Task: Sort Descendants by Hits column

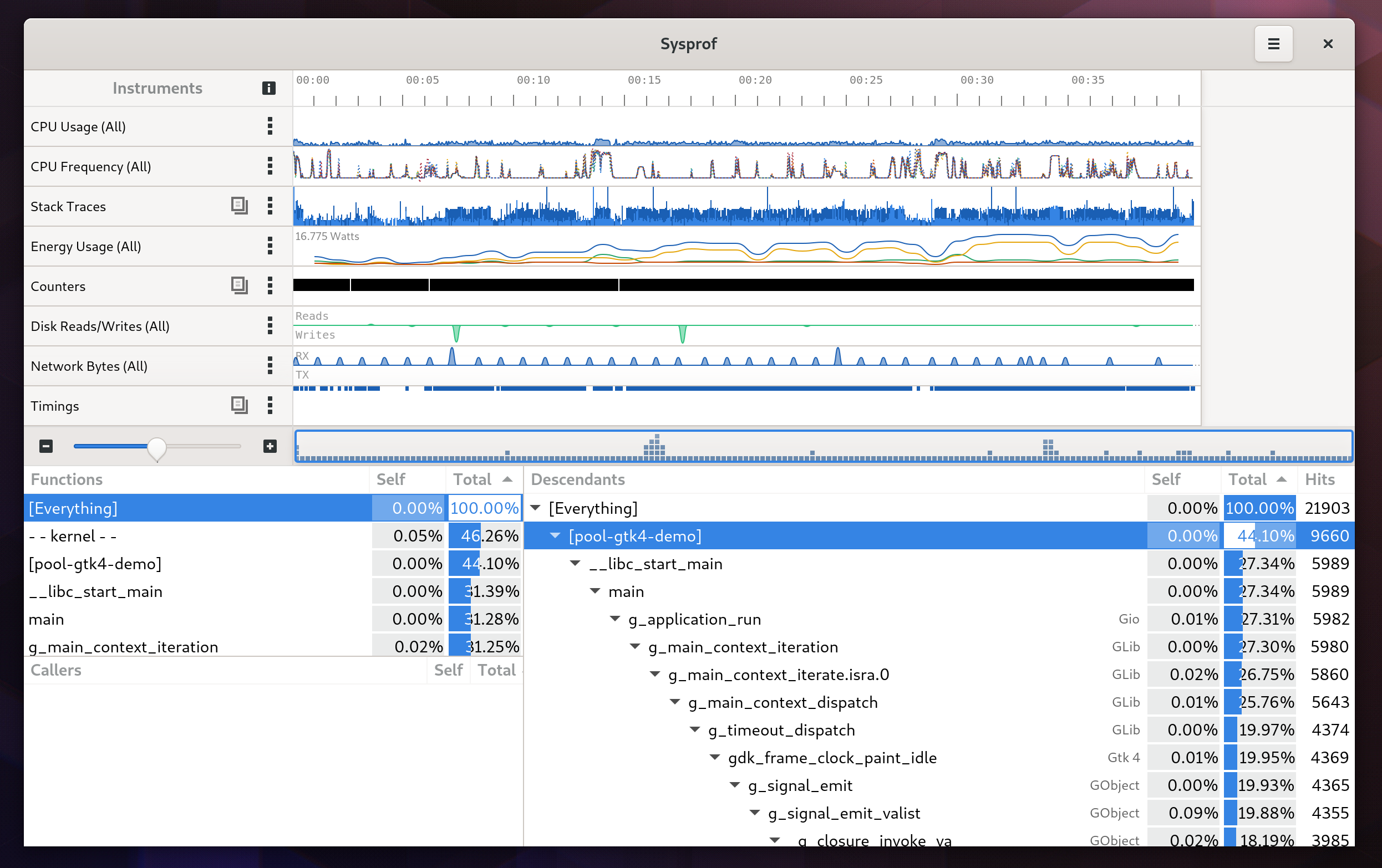Action: [x=1326, y=479]
